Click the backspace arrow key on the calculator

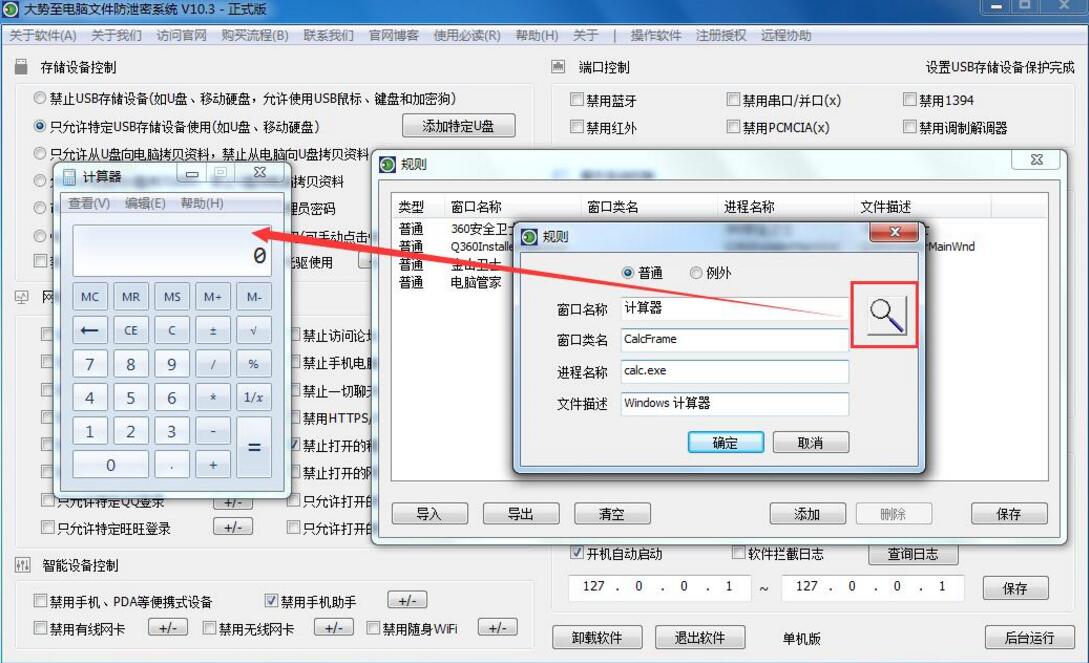[90, 330]
